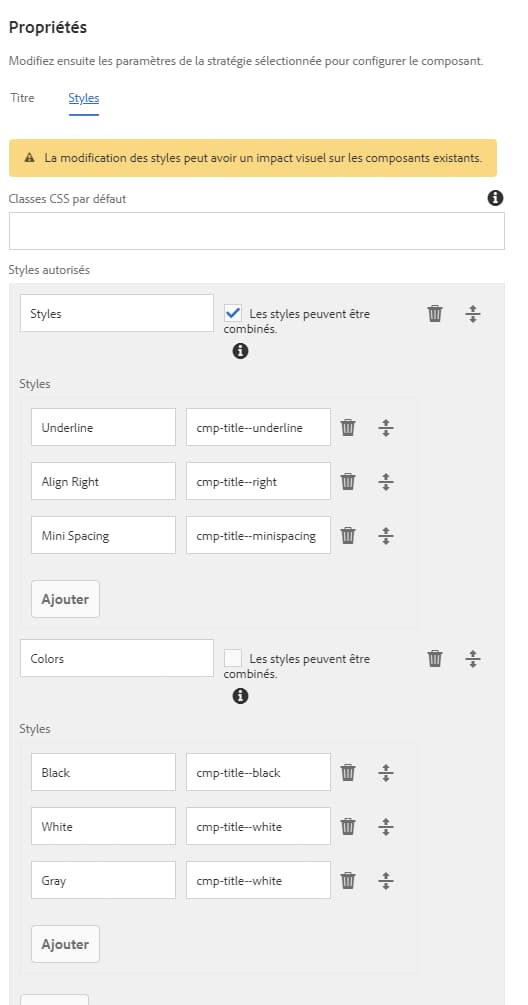Delete the Mini Spacing style
The height and width of the screenshot is (1005, 528).
tap(348, 535)
